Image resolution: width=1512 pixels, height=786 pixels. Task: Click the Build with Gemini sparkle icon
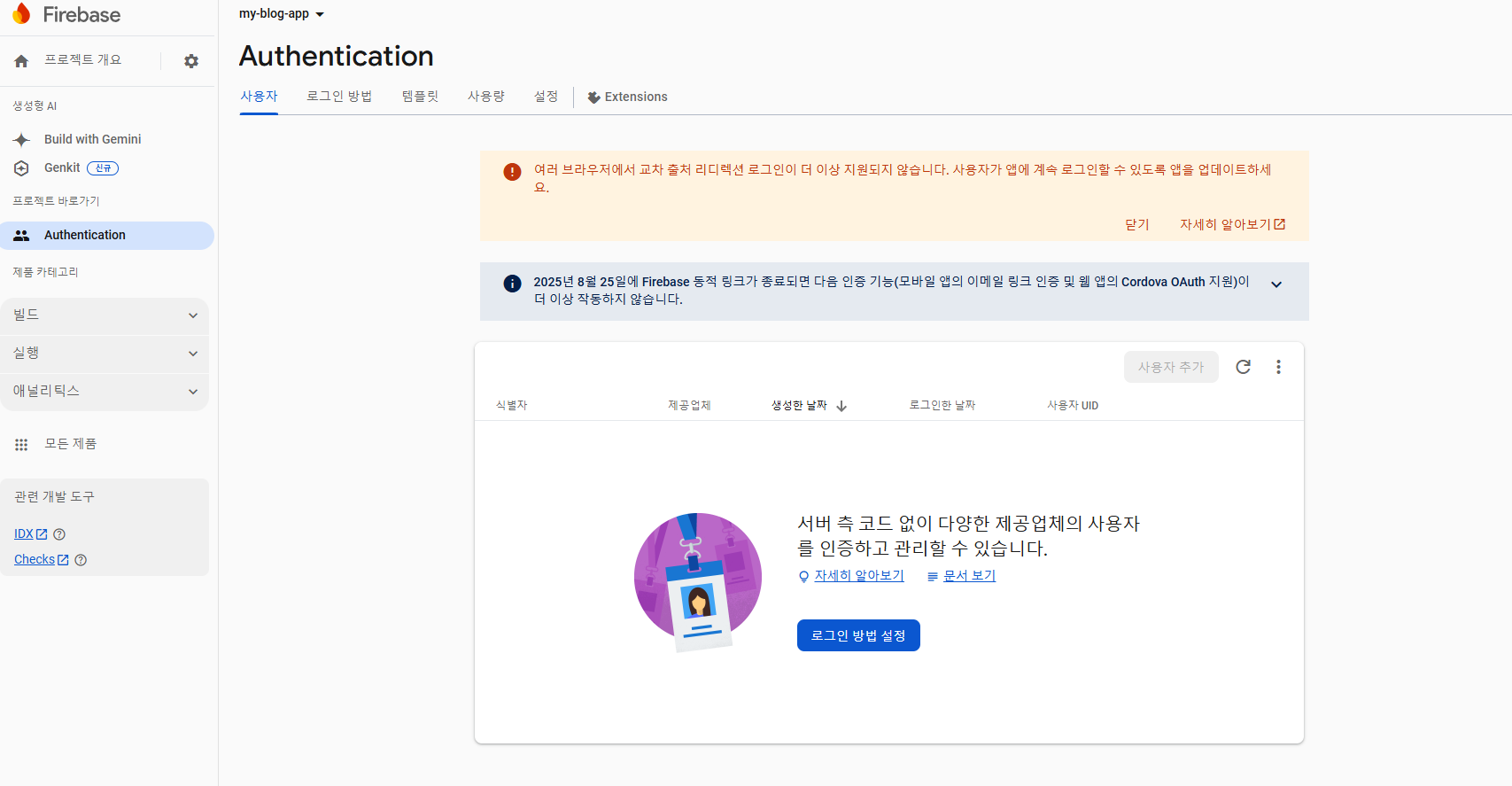[x=22, y=139]
